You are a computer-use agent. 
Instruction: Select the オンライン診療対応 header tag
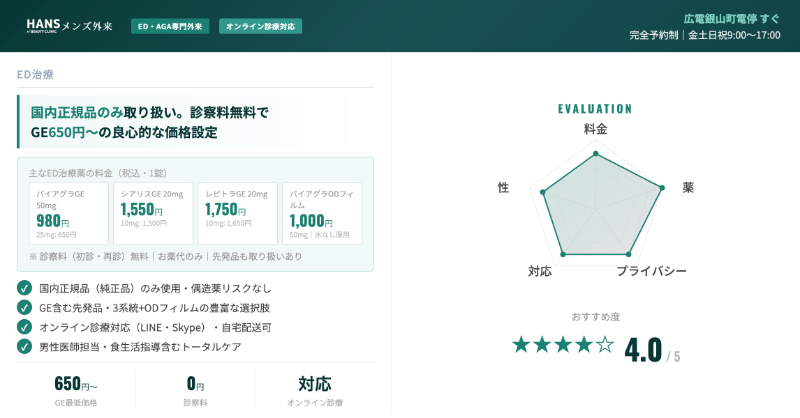[260, 26]
